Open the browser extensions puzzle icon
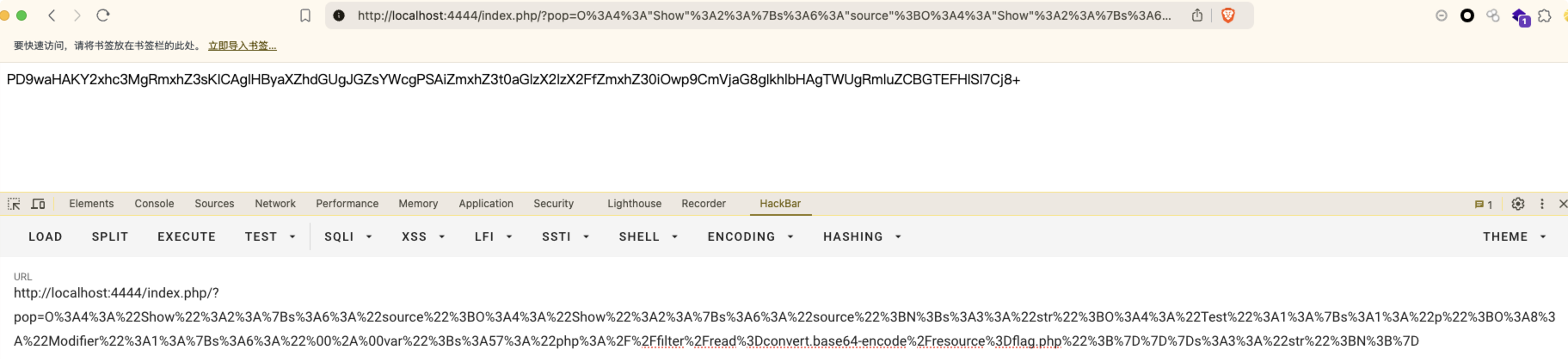This screenshot has width=1568, height=362. (x=1545, y=15)
